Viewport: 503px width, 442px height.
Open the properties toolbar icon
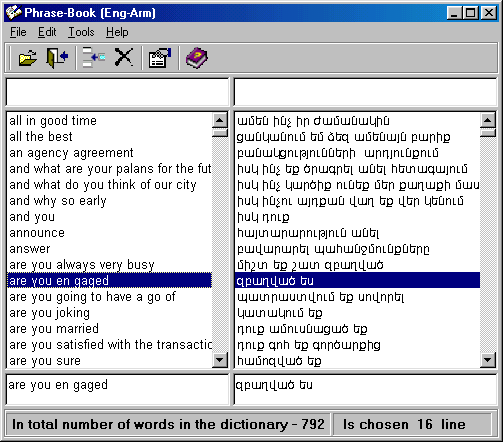(160, 58)
